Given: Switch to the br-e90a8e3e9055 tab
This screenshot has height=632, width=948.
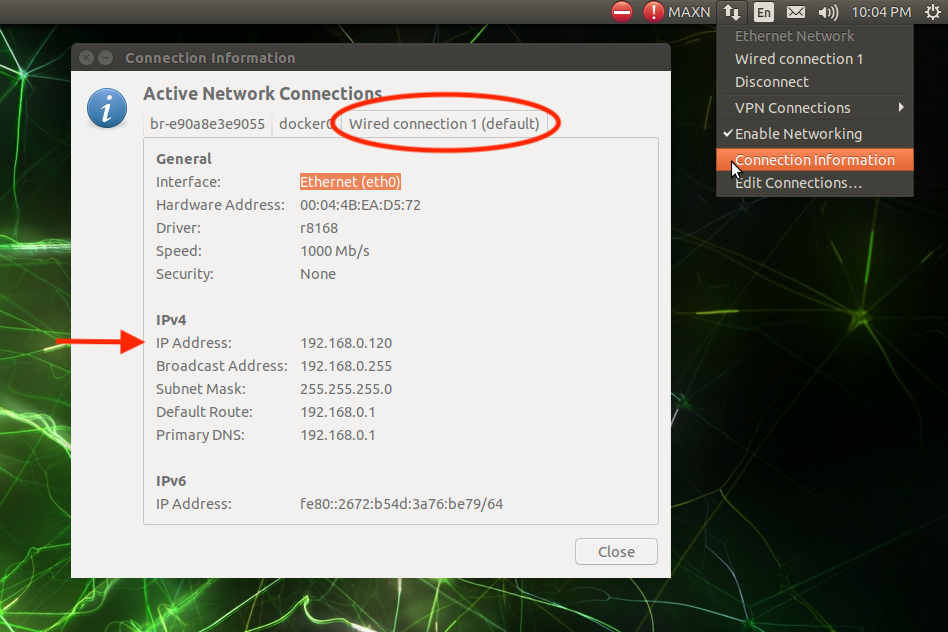Looking at the screenshot, I should tap(208, 124).
